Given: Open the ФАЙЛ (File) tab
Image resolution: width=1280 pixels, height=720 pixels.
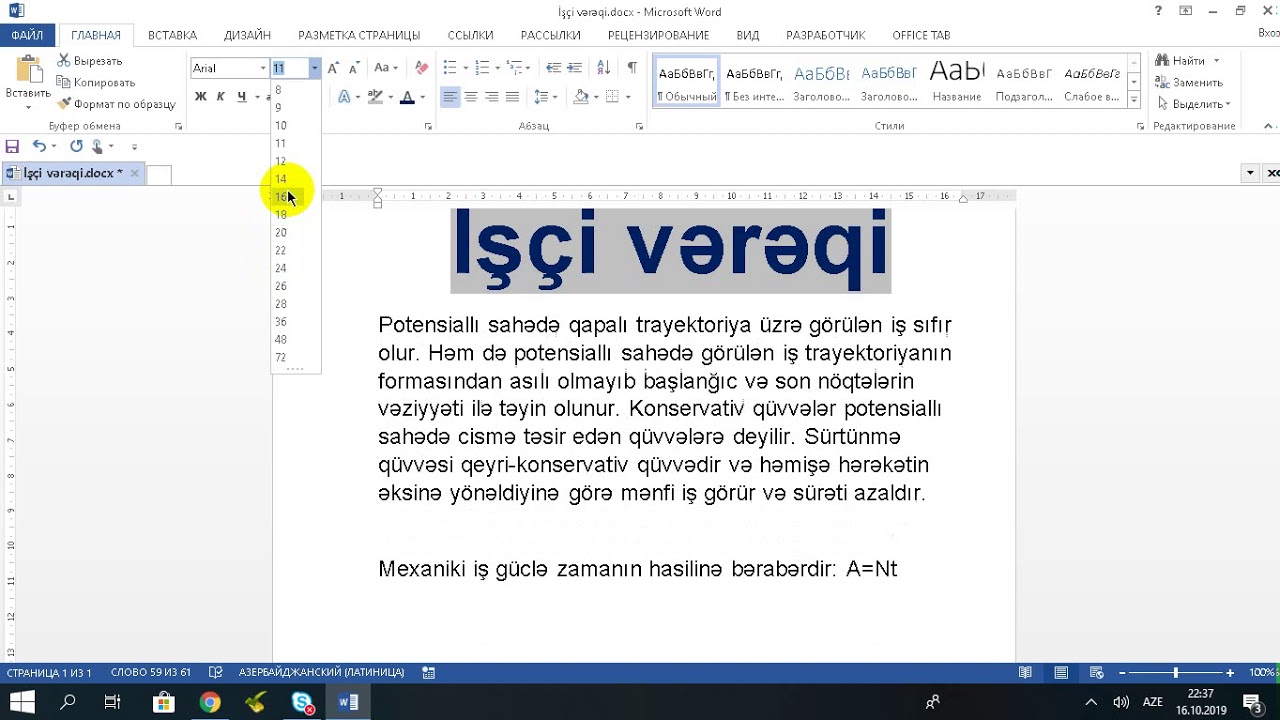Looking at the screenshot, I should pyautogui.click(x=27, y=35).
